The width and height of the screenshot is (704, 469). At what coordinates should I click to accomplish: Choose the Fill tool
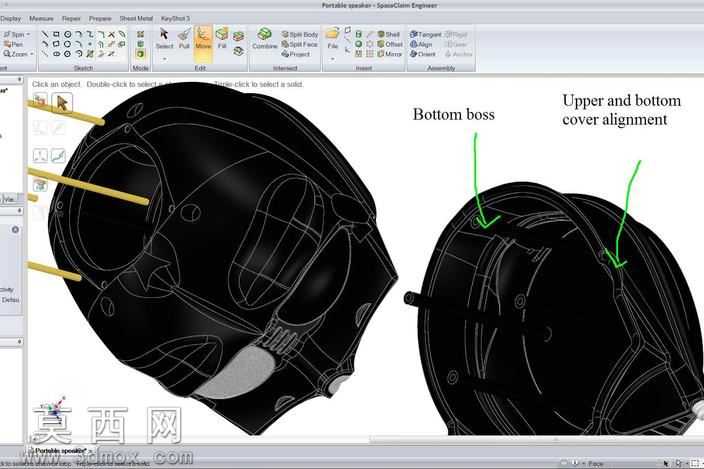click(222, 39)
